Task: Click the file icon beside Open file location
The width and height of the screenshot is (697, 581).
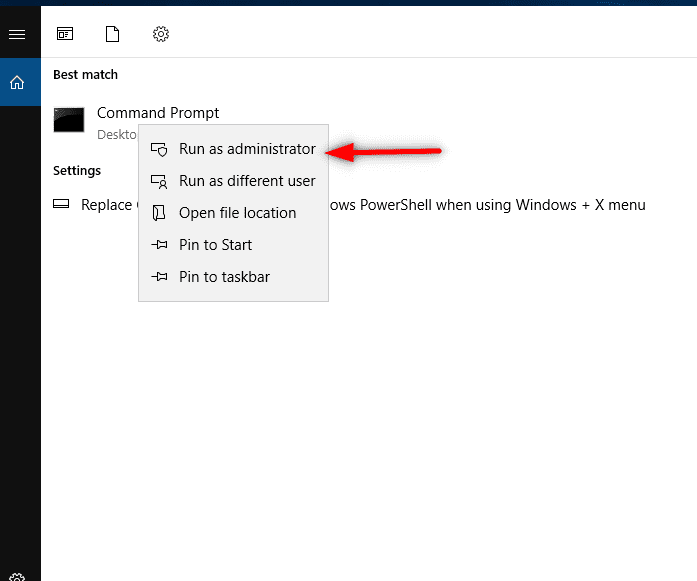Action: [158, 213]
